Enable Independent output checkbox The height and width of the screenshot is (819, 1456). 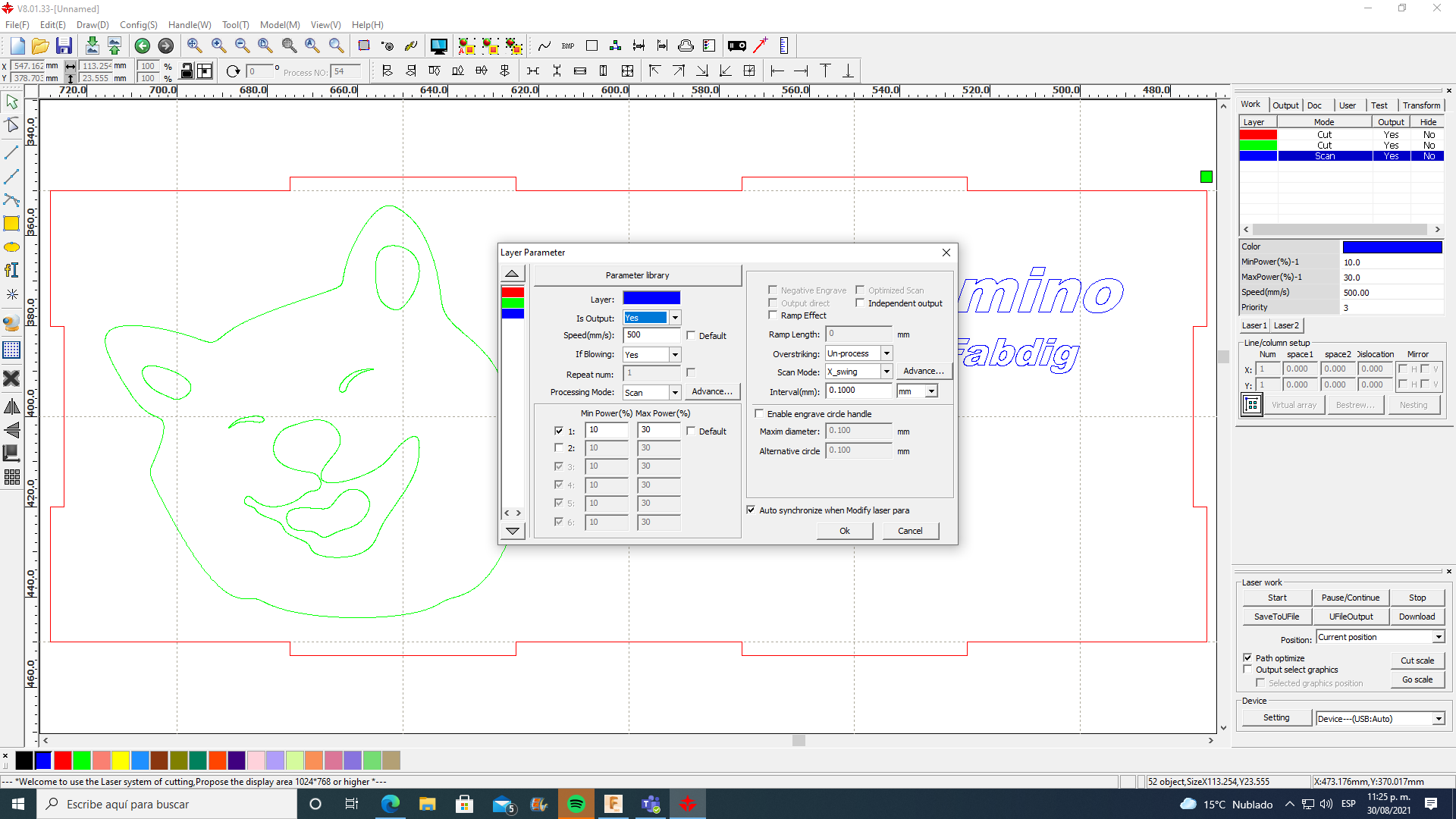(x=860, y=303)
